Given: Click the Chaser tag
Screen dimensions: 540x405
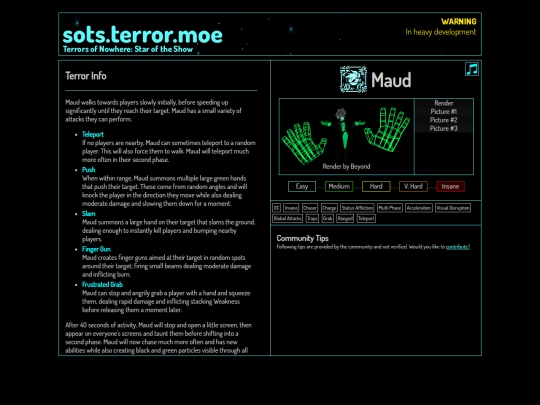Looking at the screenshot, I should (x=310, y=208).
